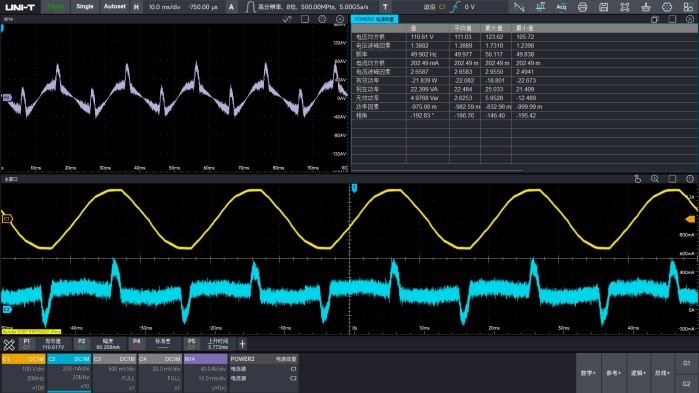Click the measurement ruler-and-pencil icon

click(9, 344)
